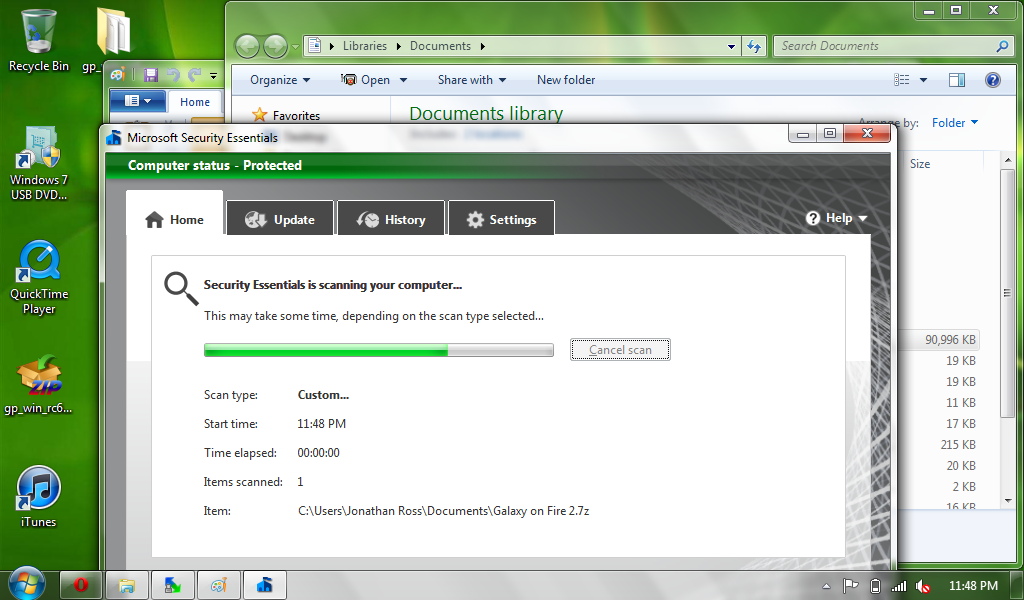
Task: Select the Home ribbon tab in Paint
Action: (x=195, y=102)
